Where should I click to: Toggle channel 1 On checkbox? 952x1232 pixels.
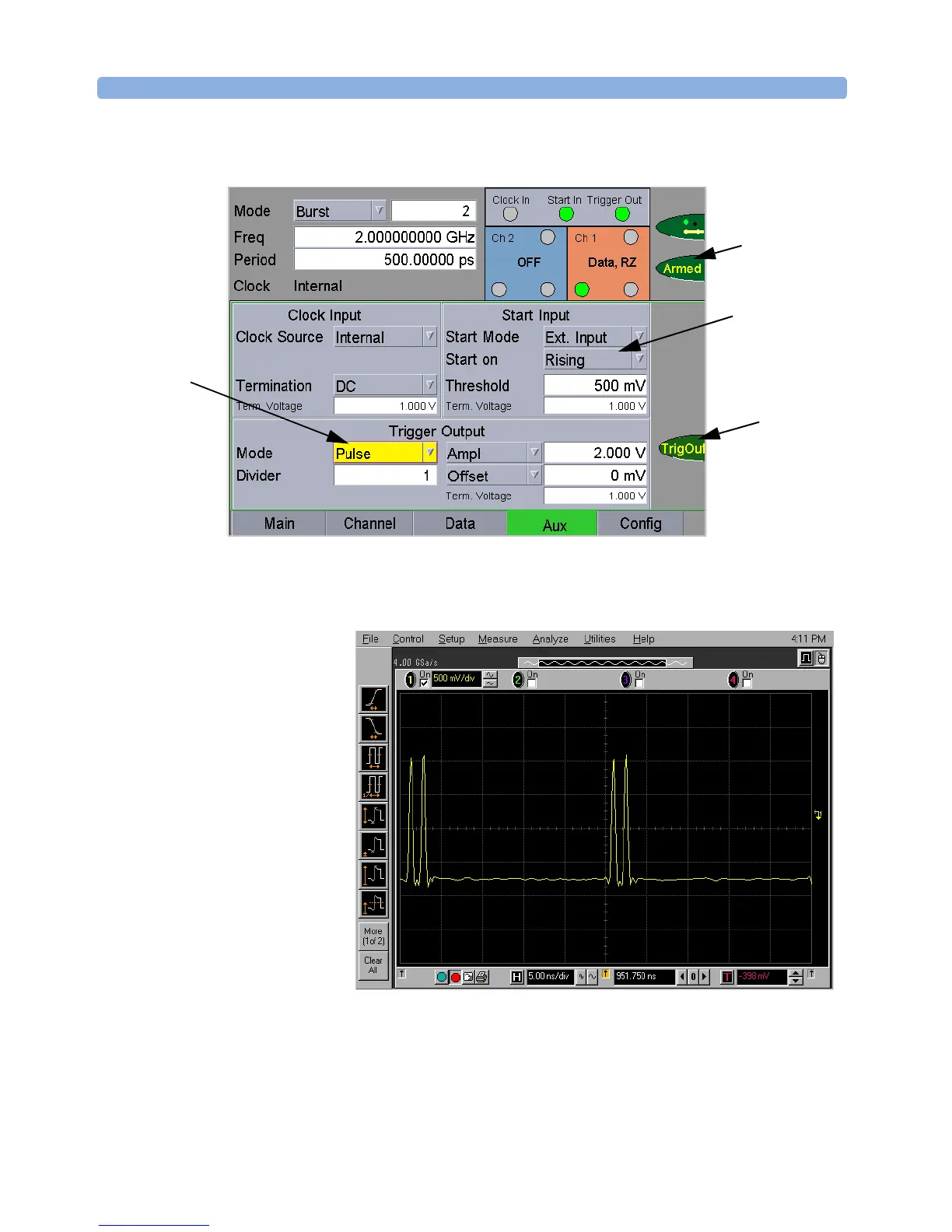pos(425,683)
